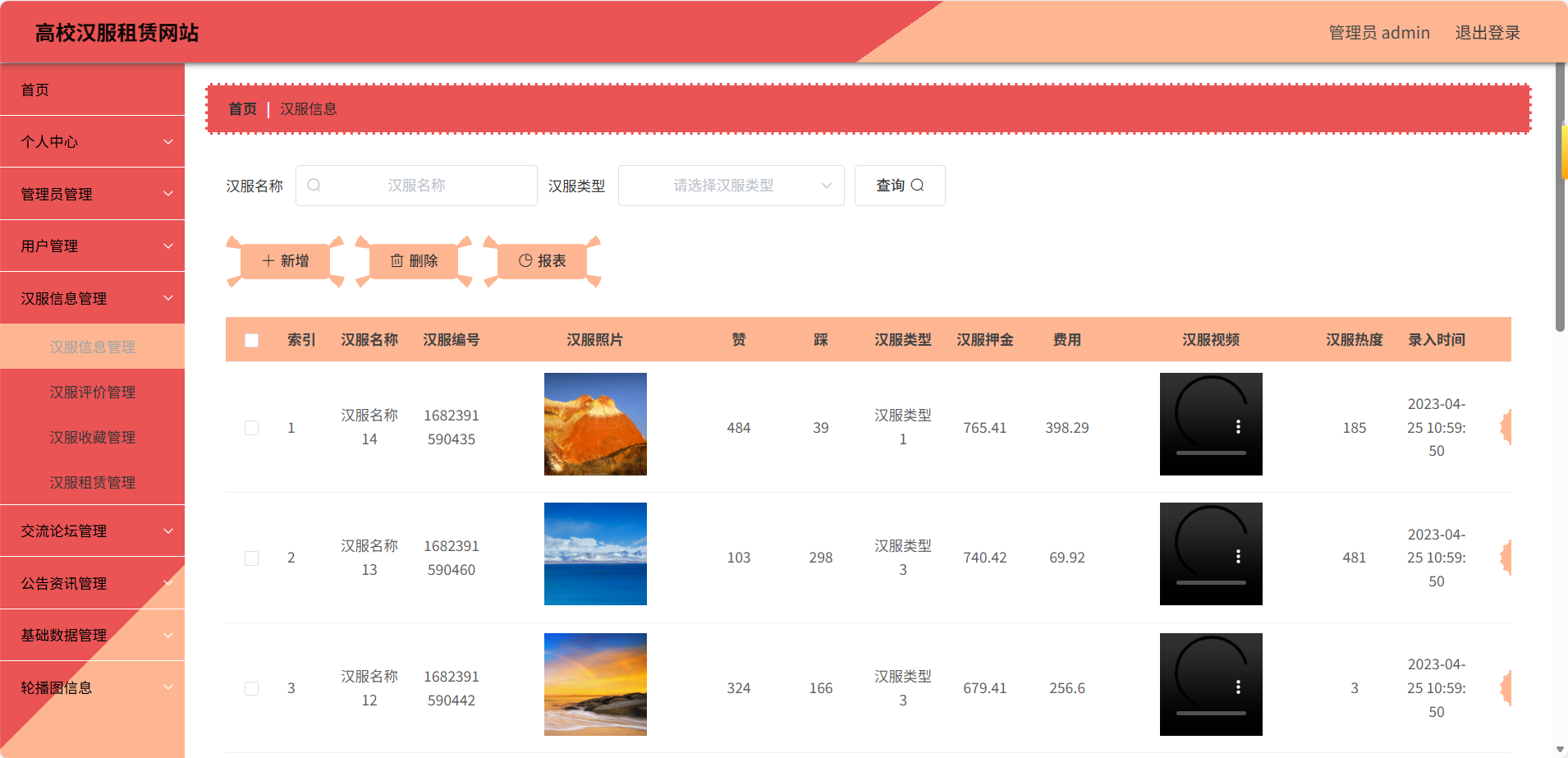Click the 录入时间 column header
The width and height of the screenshot is (1568, 758).
1437,340
